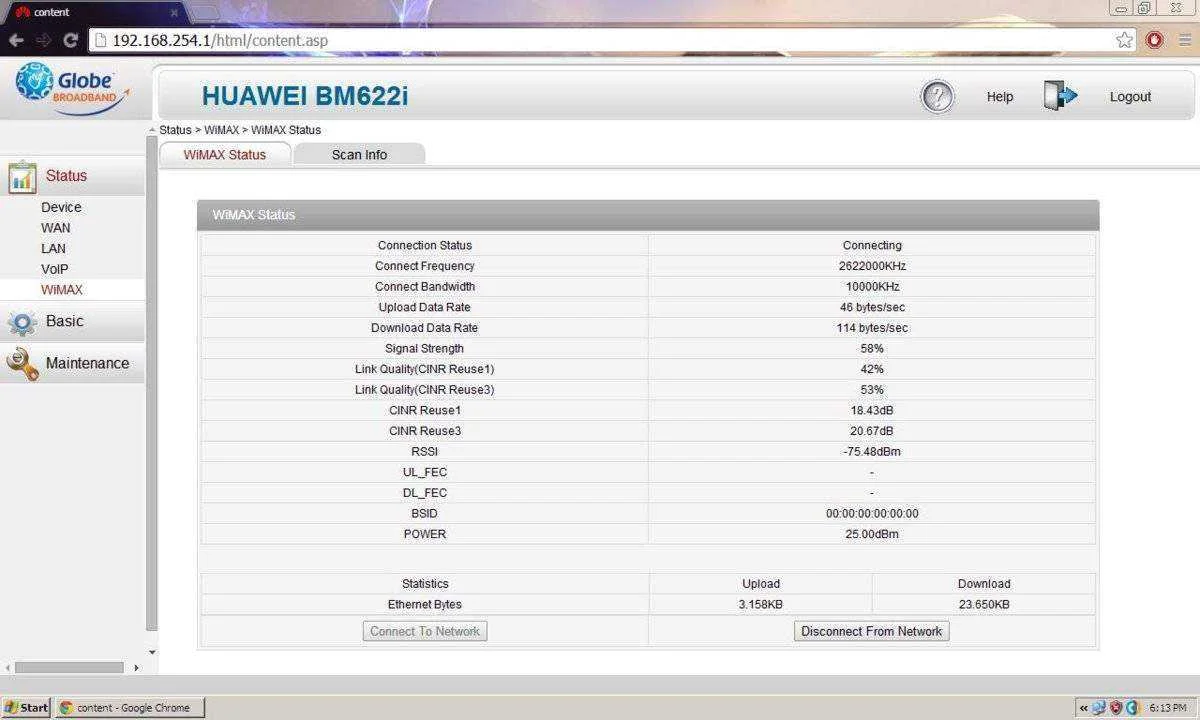Close the content browser tab
This screenshot has height=720, width=1200.
[x=174, y=13]
